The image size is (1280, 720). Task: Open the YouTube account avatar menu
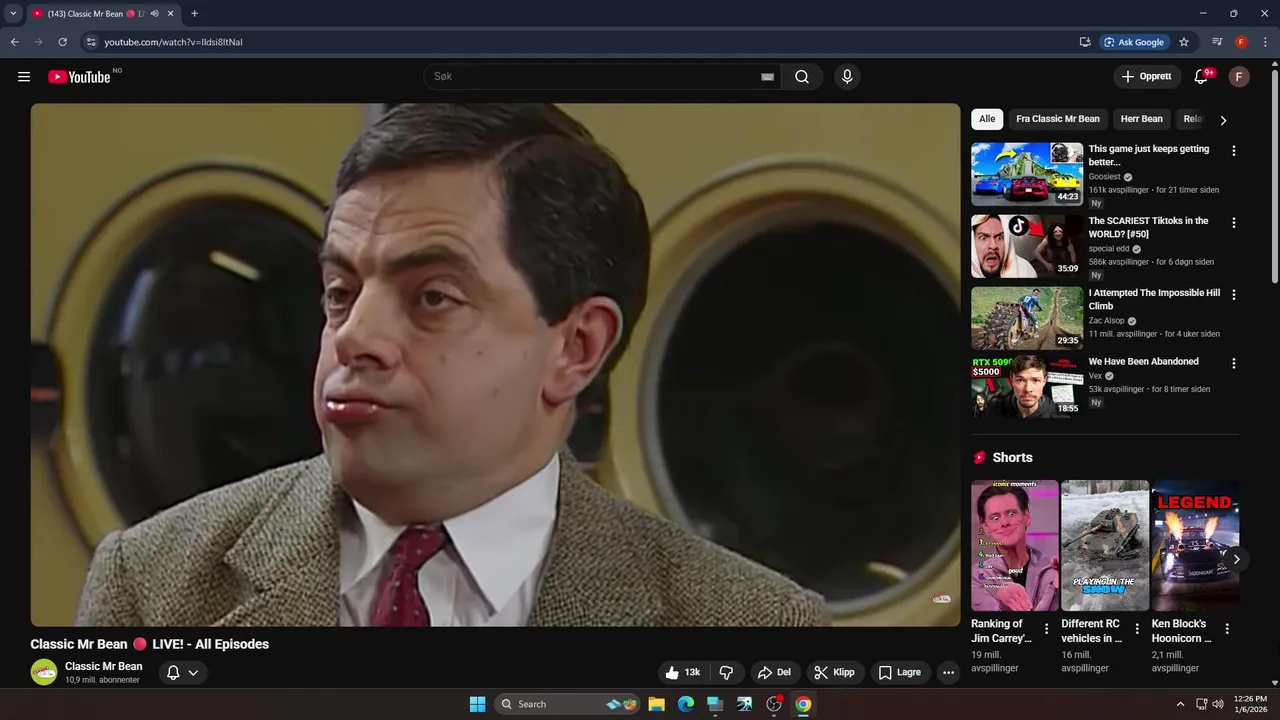tap(1239, 77)
